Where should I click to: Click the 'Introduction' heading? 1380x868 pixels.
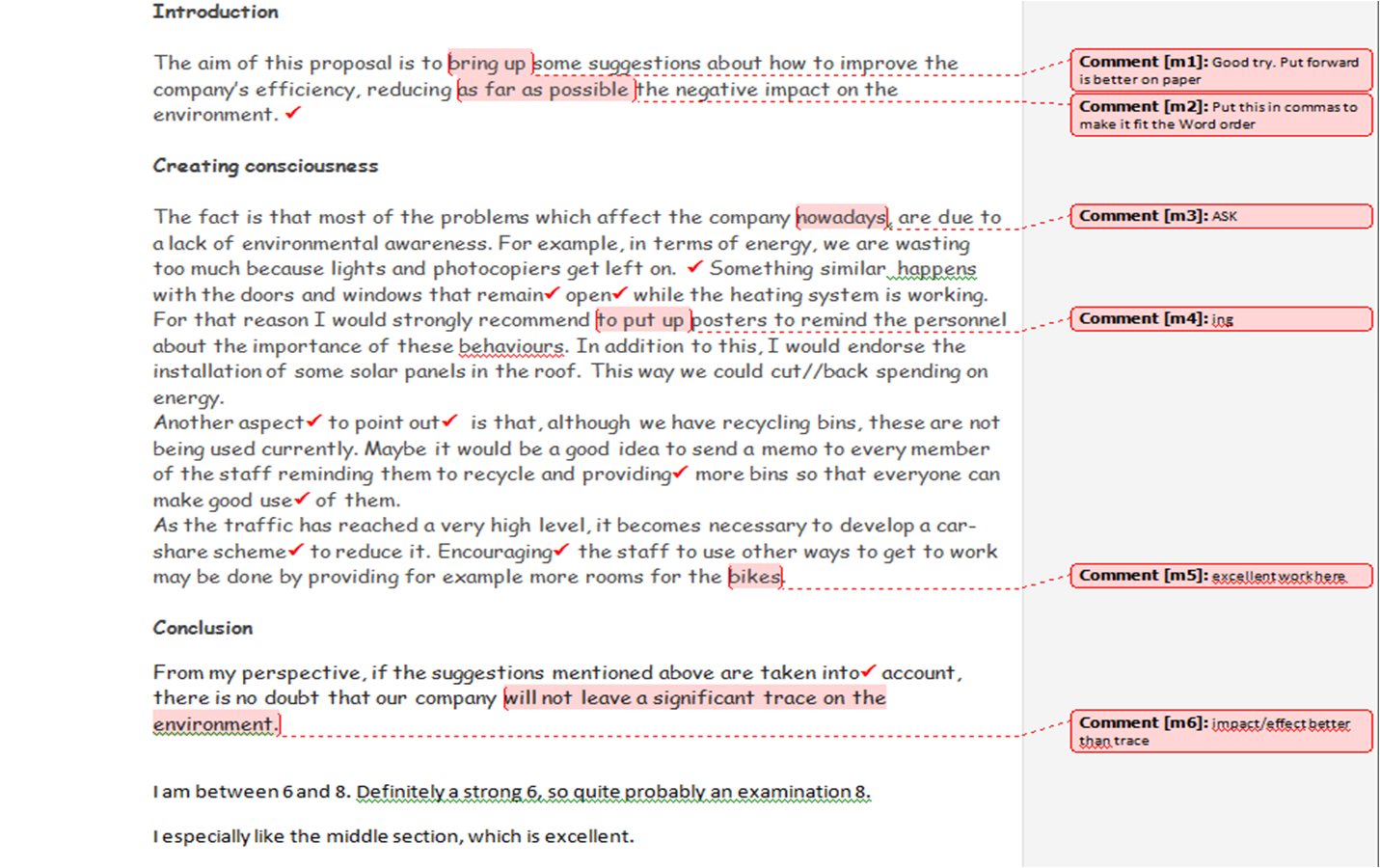point(216,12)
